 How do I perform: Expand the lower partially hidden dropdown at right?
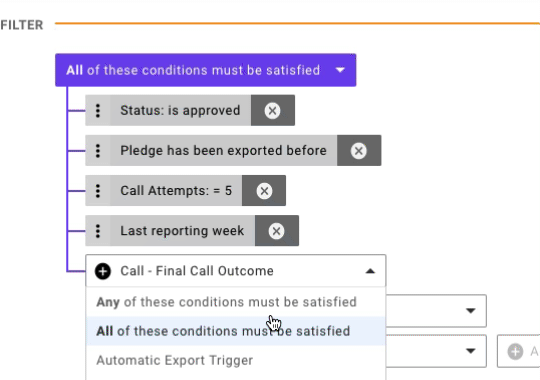(470, 351)
